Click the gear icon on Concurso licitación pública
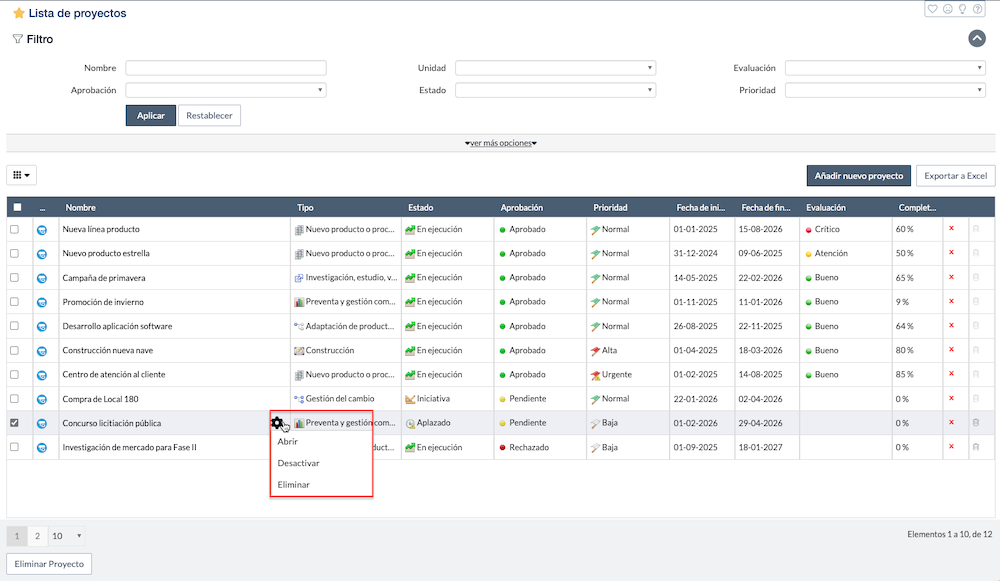 click(x=278, y=423)
